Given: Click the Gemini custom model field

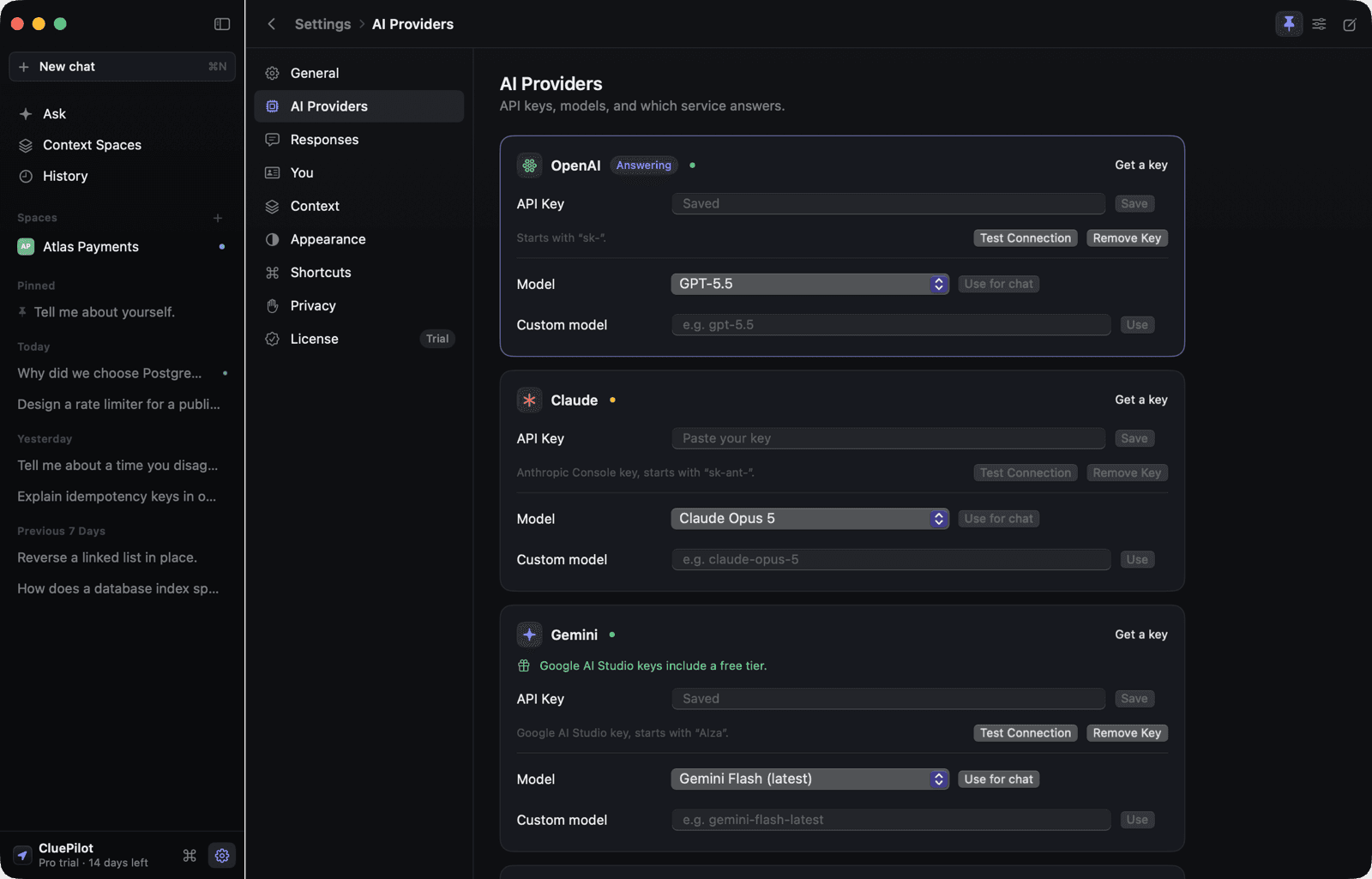Looking at the screenshot, I should [891, 820].
